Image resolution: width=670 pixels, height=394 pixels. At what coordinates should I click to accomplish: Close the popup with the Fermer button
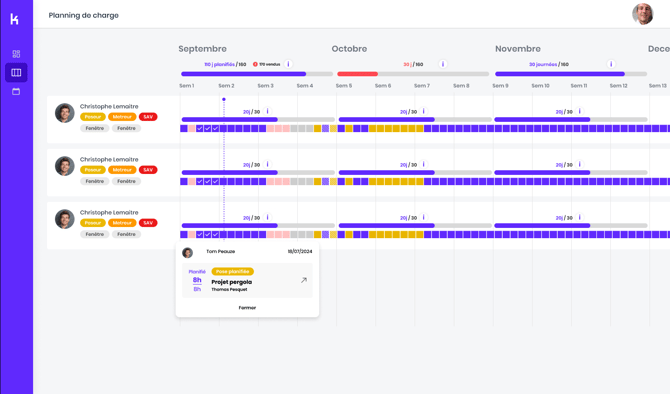coord(247,308)
